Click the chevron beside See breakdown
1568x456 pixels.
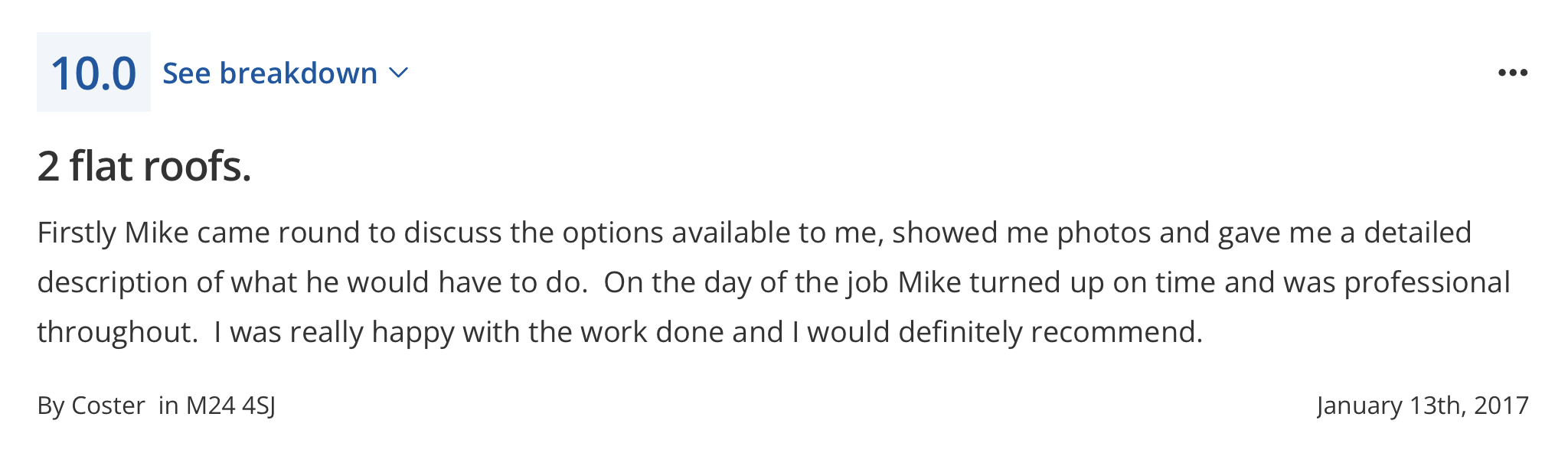pos(399,73)
